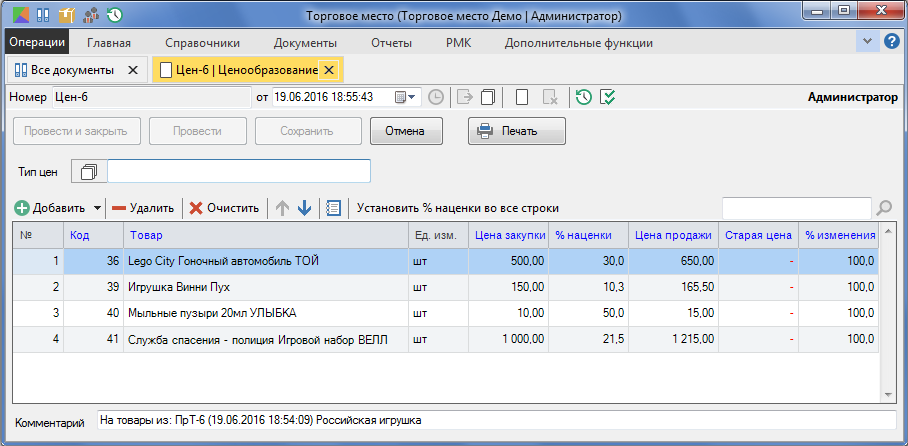This screenshot has height=446, width=908.
Task: Click the Отмена button
Action: [407, 131]
